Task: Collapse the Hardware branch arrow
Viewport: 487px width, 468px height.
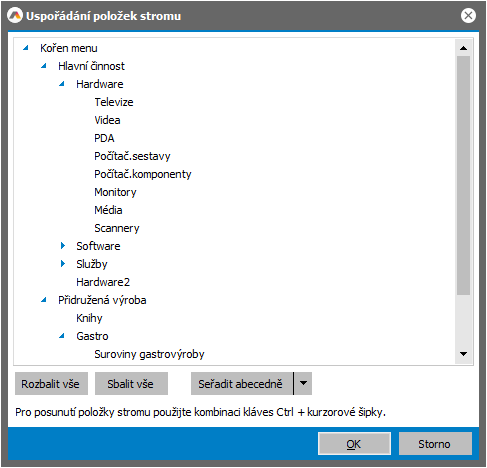Action: pos(62,84)
